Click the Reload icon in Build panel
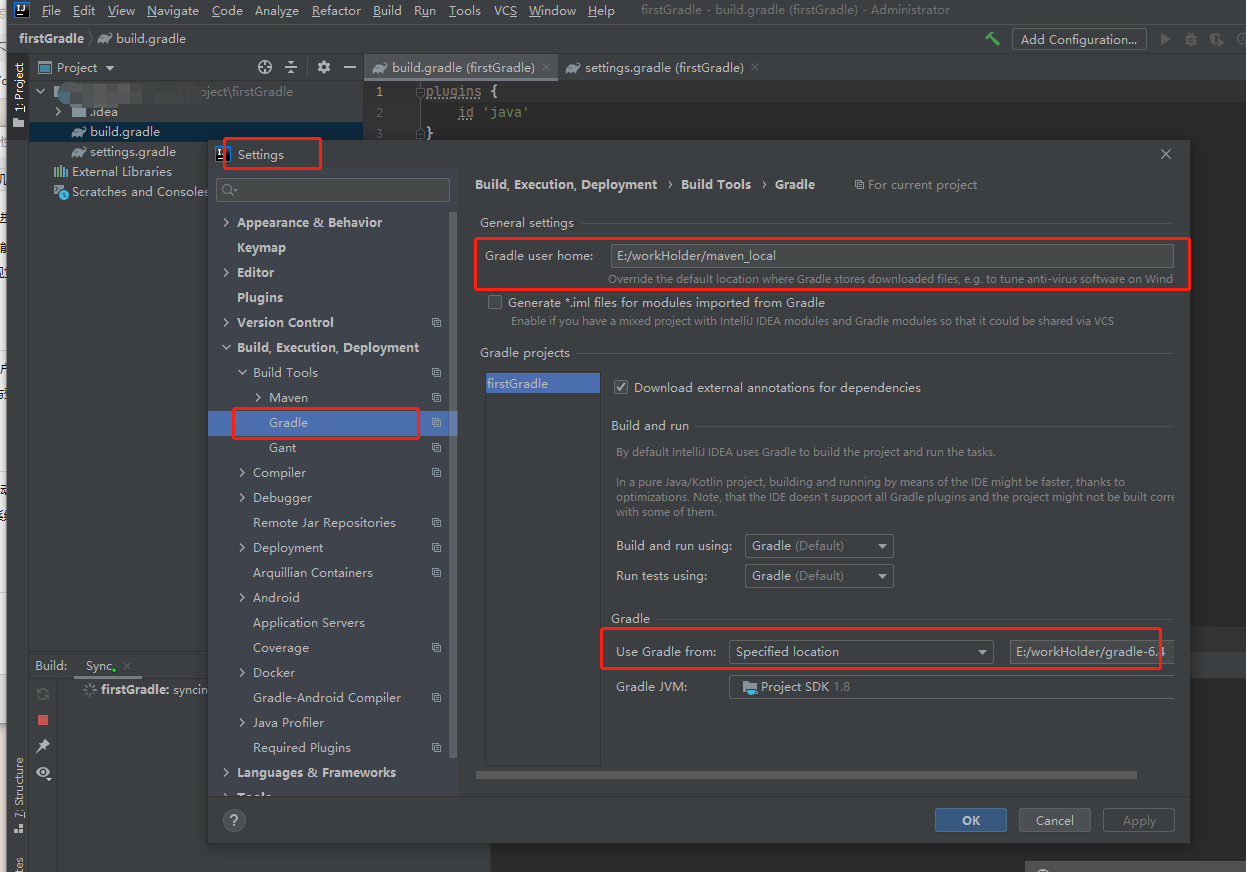The image size is (1246, 872). [x=43, y=693]
